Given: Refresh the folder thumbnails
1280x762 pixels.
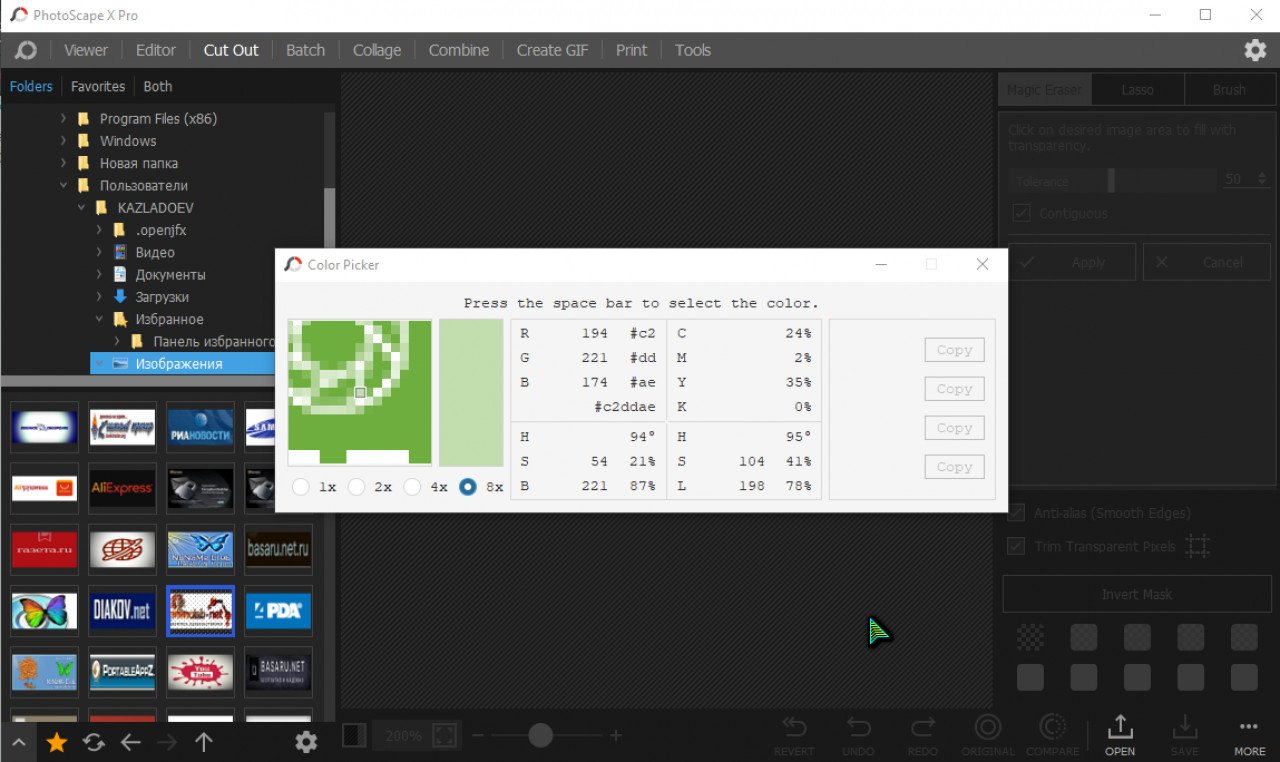Looking at the screenshot, I should pyautogui.click(x=94, y=742).
